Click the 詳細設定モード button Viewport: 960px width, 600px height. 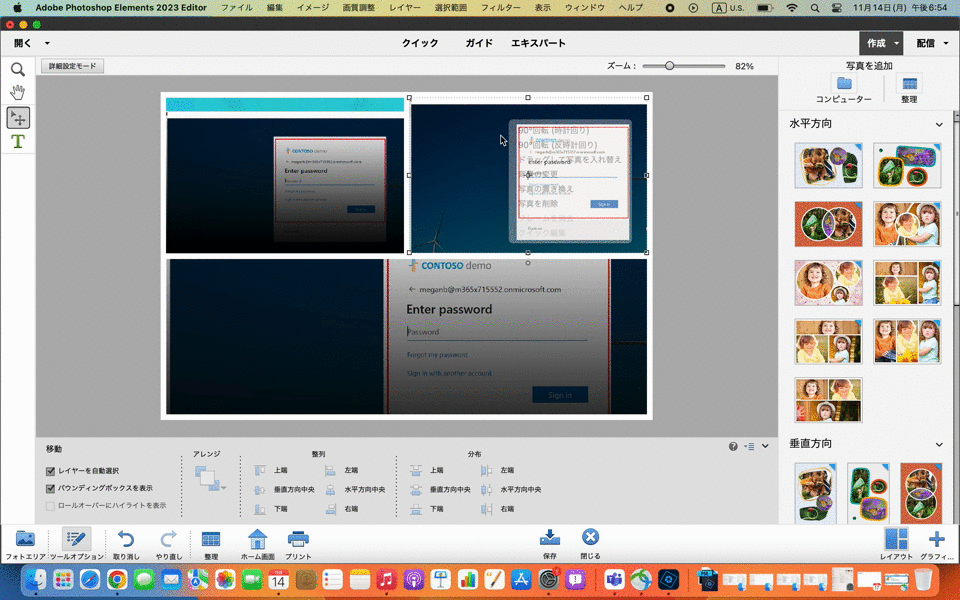(73, 66)
